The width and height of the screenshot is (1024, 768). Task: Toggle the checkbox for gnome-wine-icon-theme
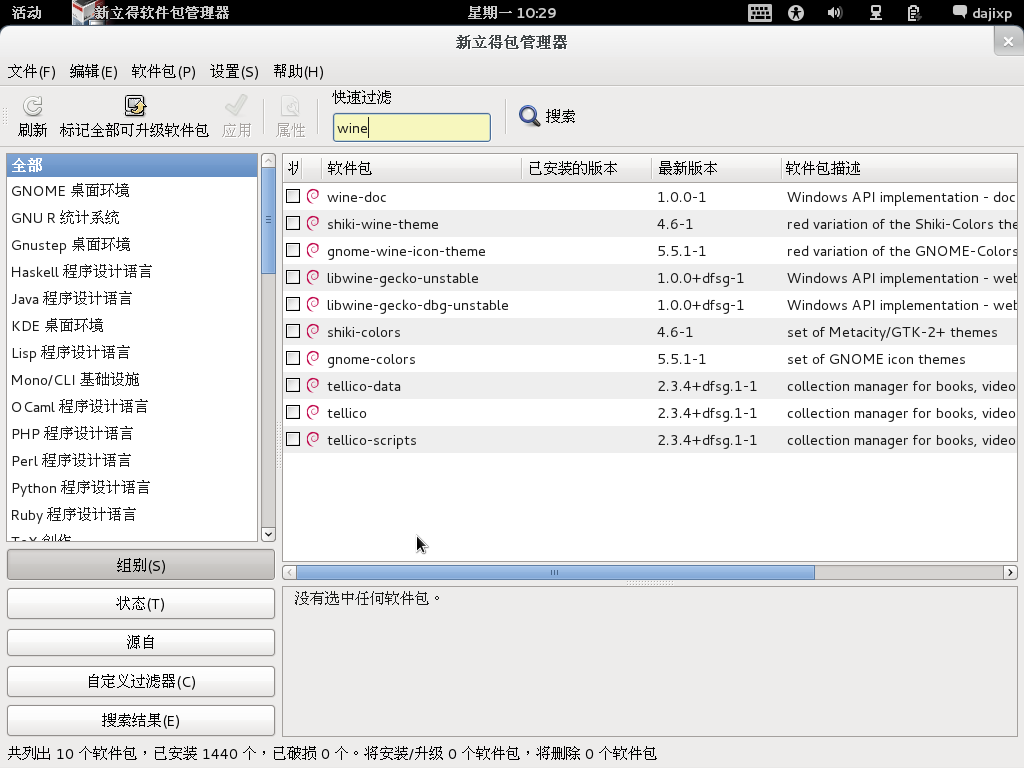point(293,250)
